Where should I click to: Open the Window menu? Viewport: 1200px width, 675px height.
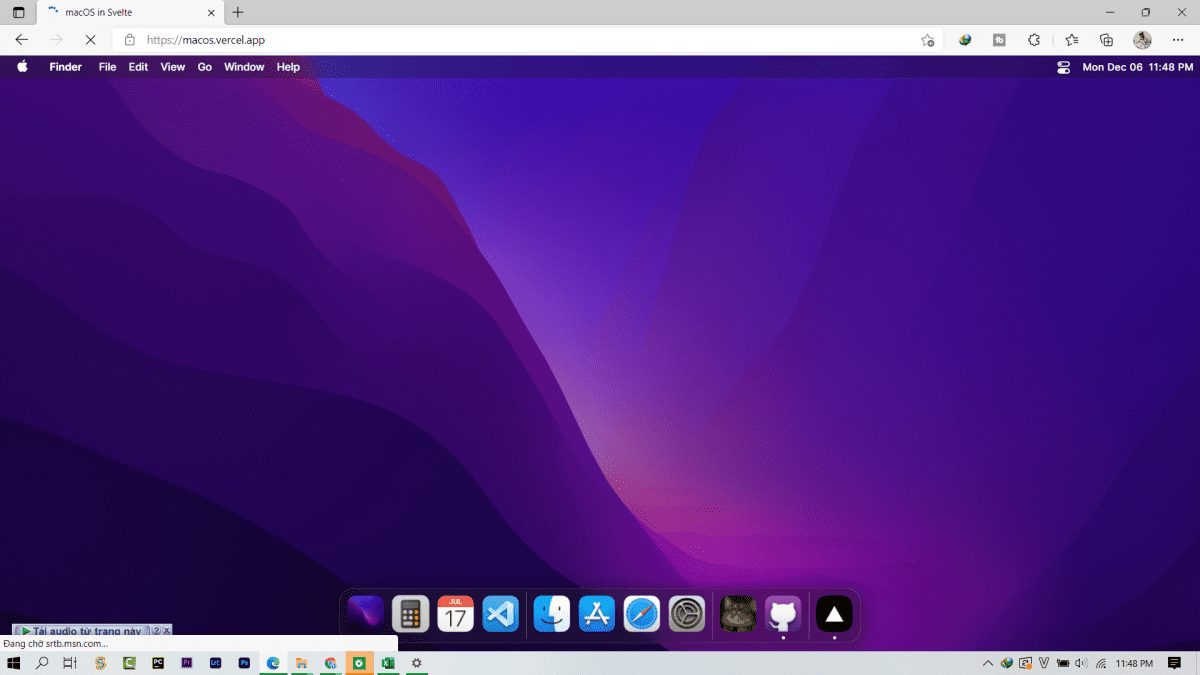pyautogui.click(x=244, y=67)
